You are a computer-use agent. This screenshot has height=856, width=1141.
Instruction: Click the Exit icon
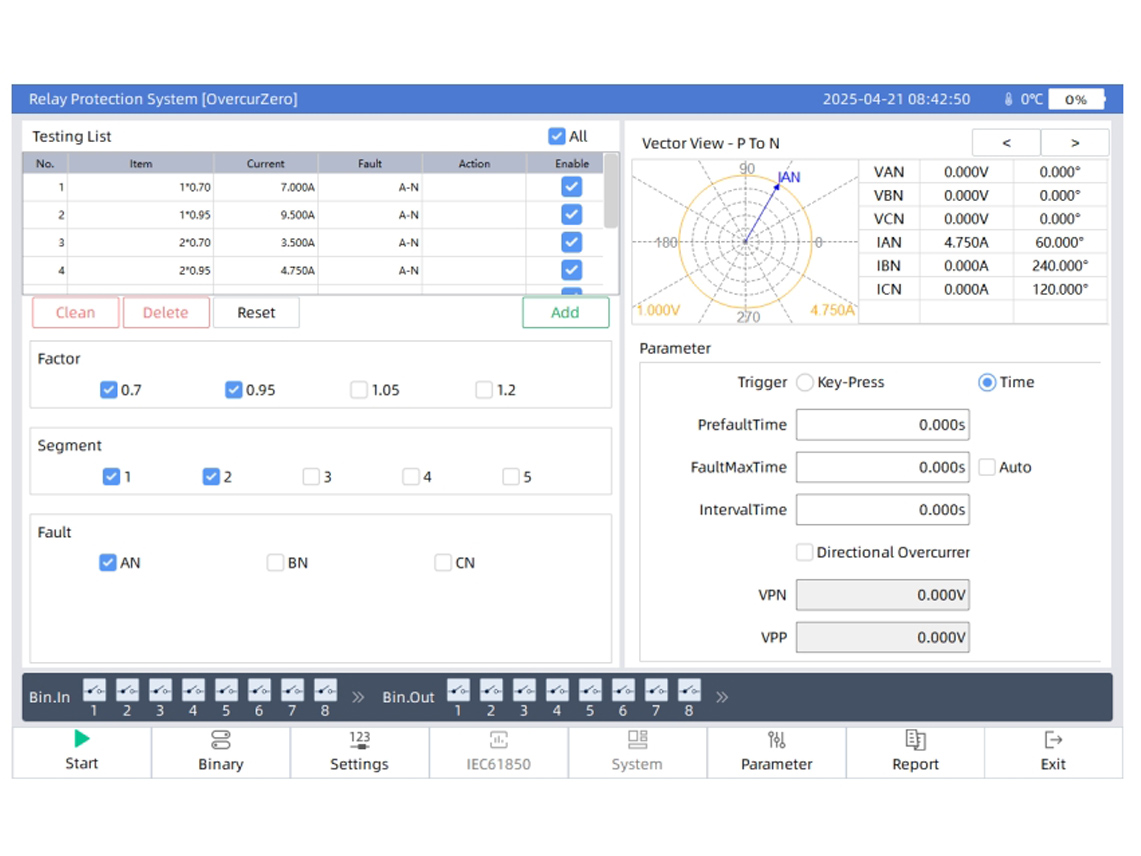(x=1053, y=741)
